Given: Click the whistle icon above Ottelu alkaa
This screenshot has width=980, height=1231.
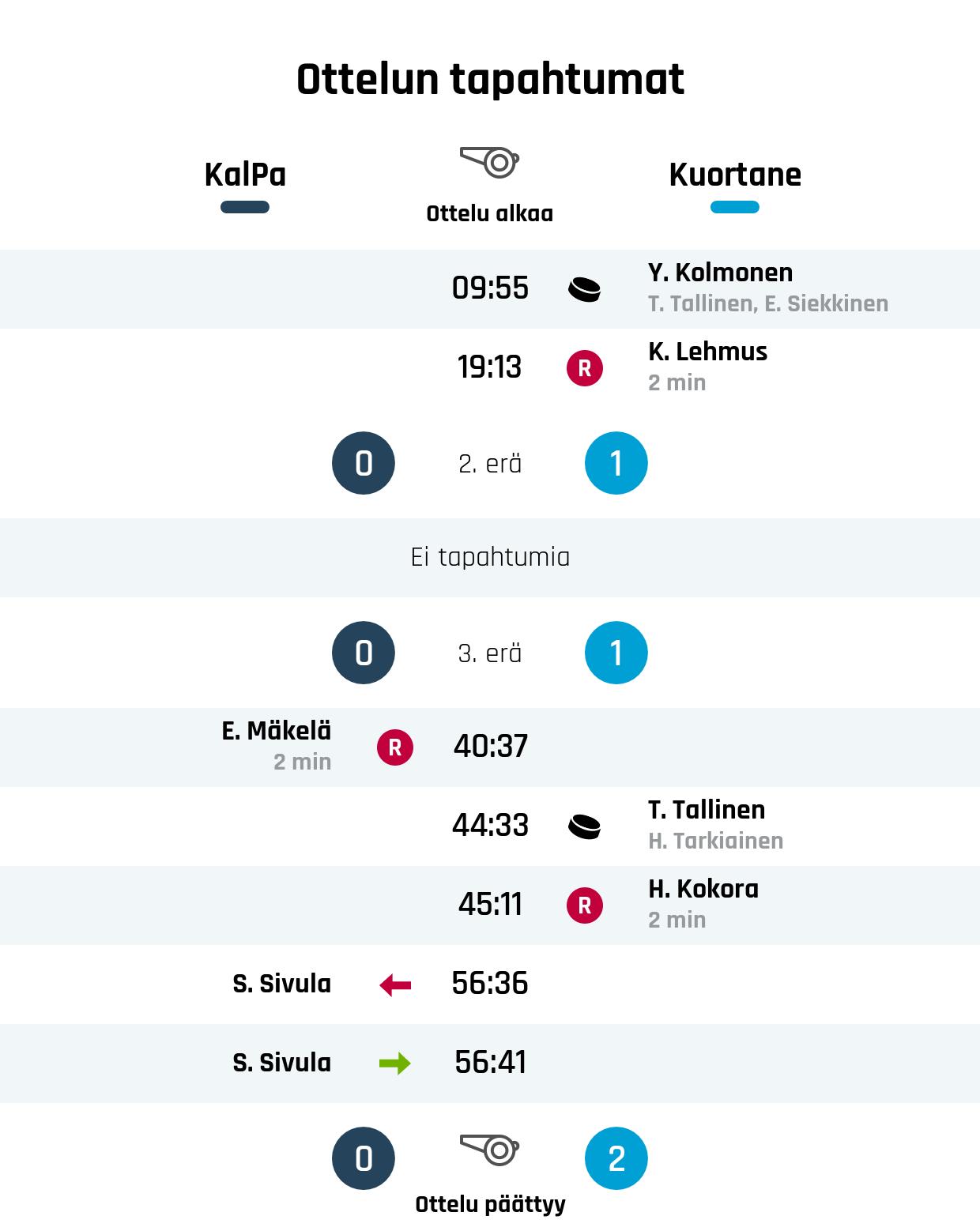Looking at the screenshot, I should point(490,162).
